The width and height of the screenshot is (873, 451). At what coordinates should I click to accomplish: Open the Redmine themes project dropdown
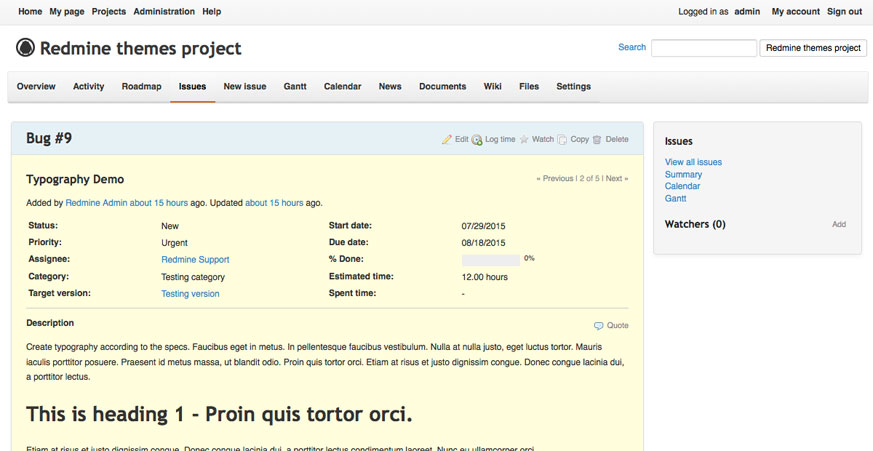tap(813, 48)
